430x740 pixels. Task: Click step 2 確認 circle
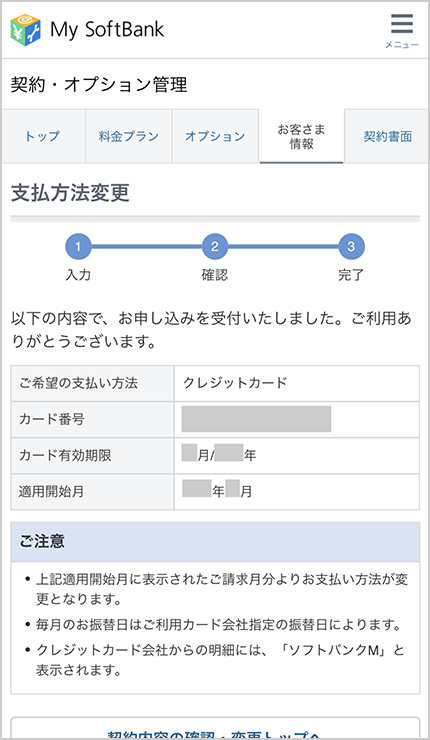pyautogui.click(x=215, y=246)
